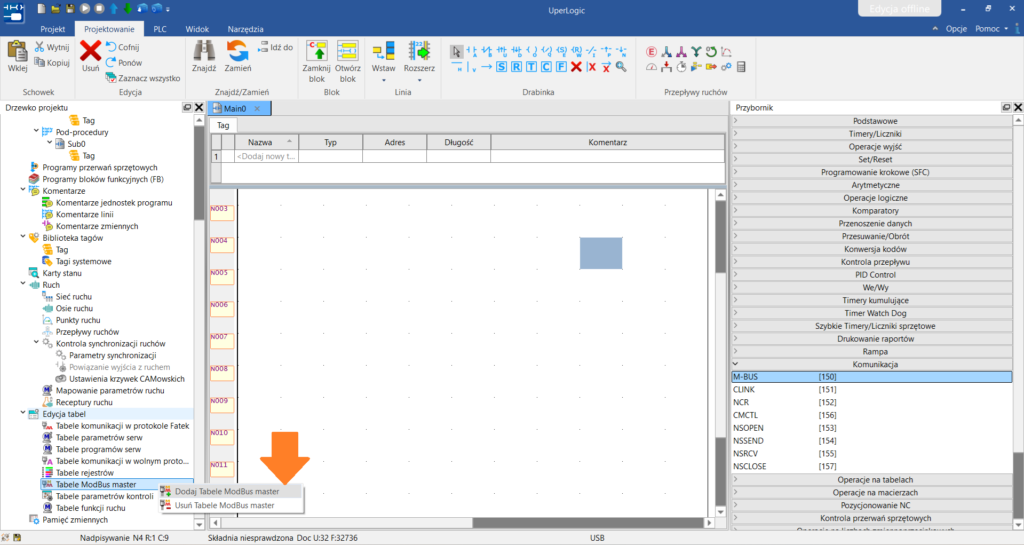Click the stopwatch icon in Przepływy ruchów
This screenshot has height=545, width=1024.
click(681, 67)
